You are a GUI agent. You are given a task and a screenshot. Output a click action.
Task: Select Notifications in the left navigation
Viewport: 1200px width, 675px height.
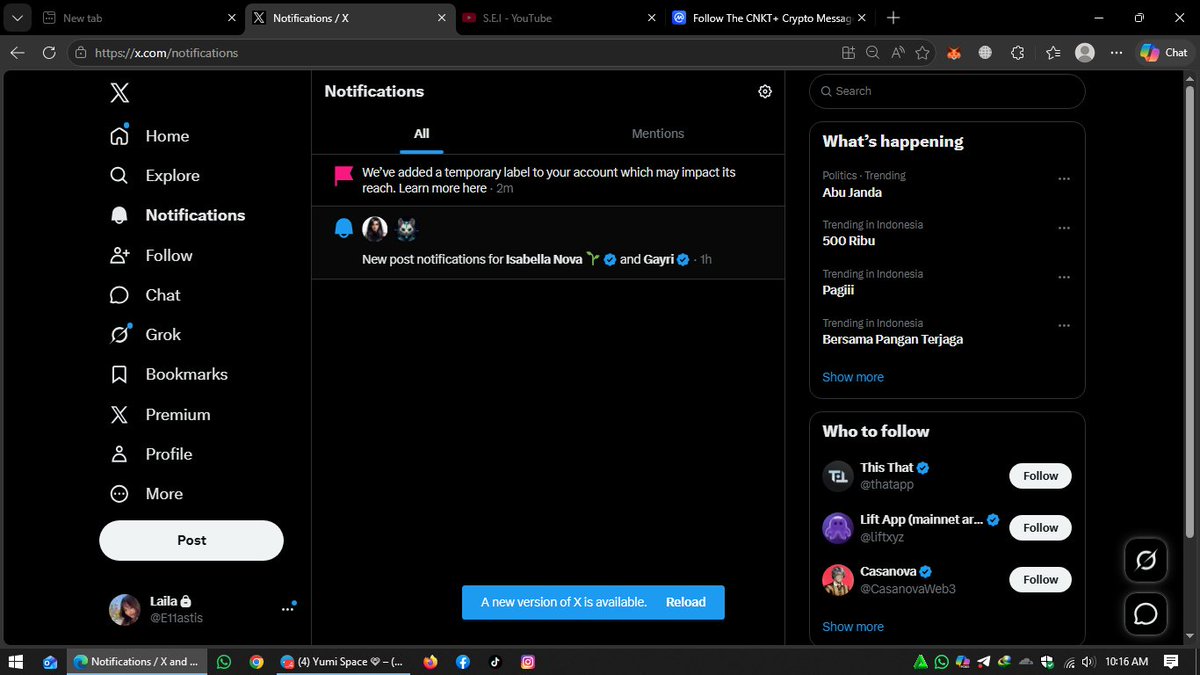point(177,215)
